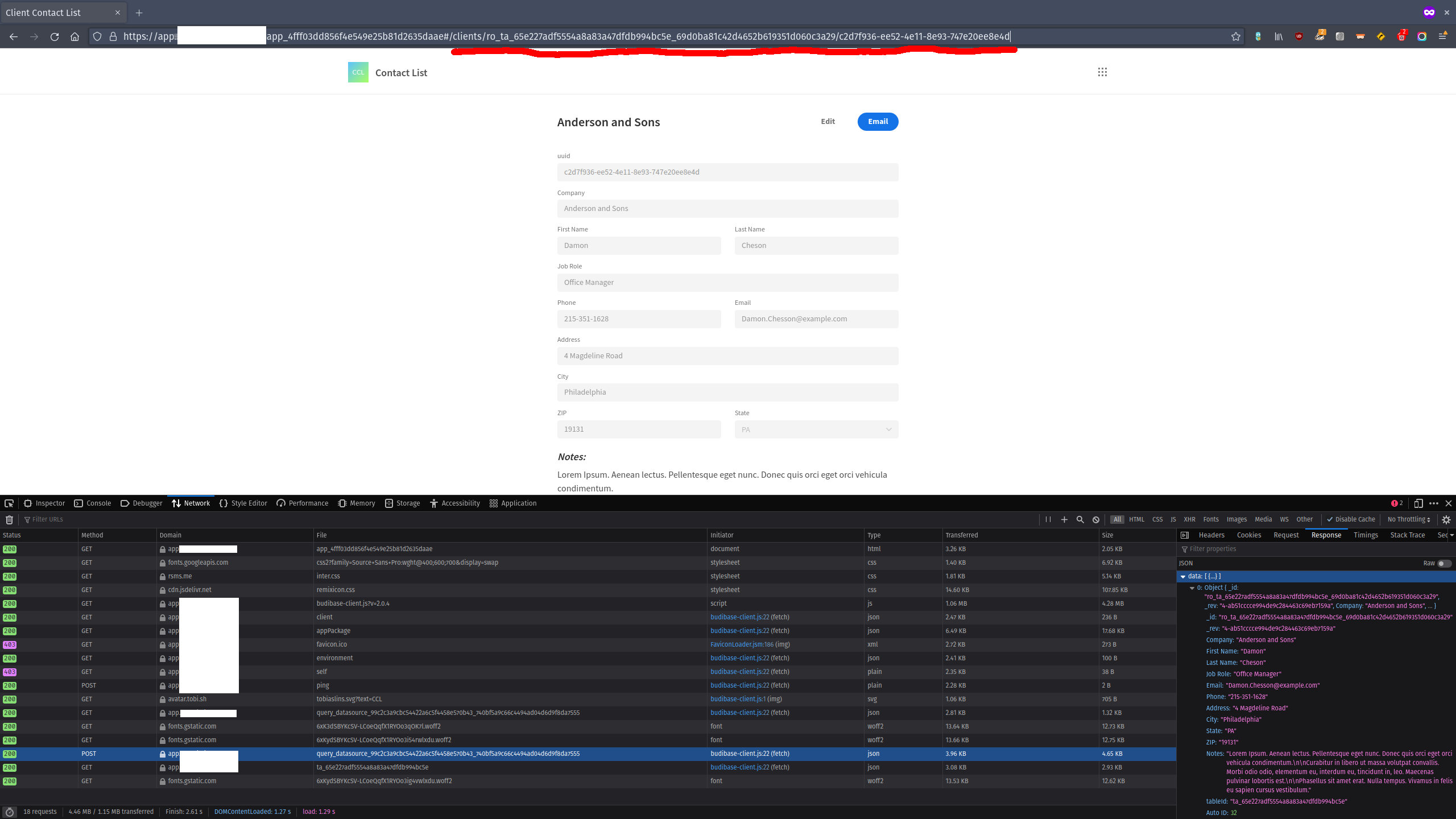Open the Firefox application menu
Screen dimensions: 1456x819
click(x=1443, y=36)
